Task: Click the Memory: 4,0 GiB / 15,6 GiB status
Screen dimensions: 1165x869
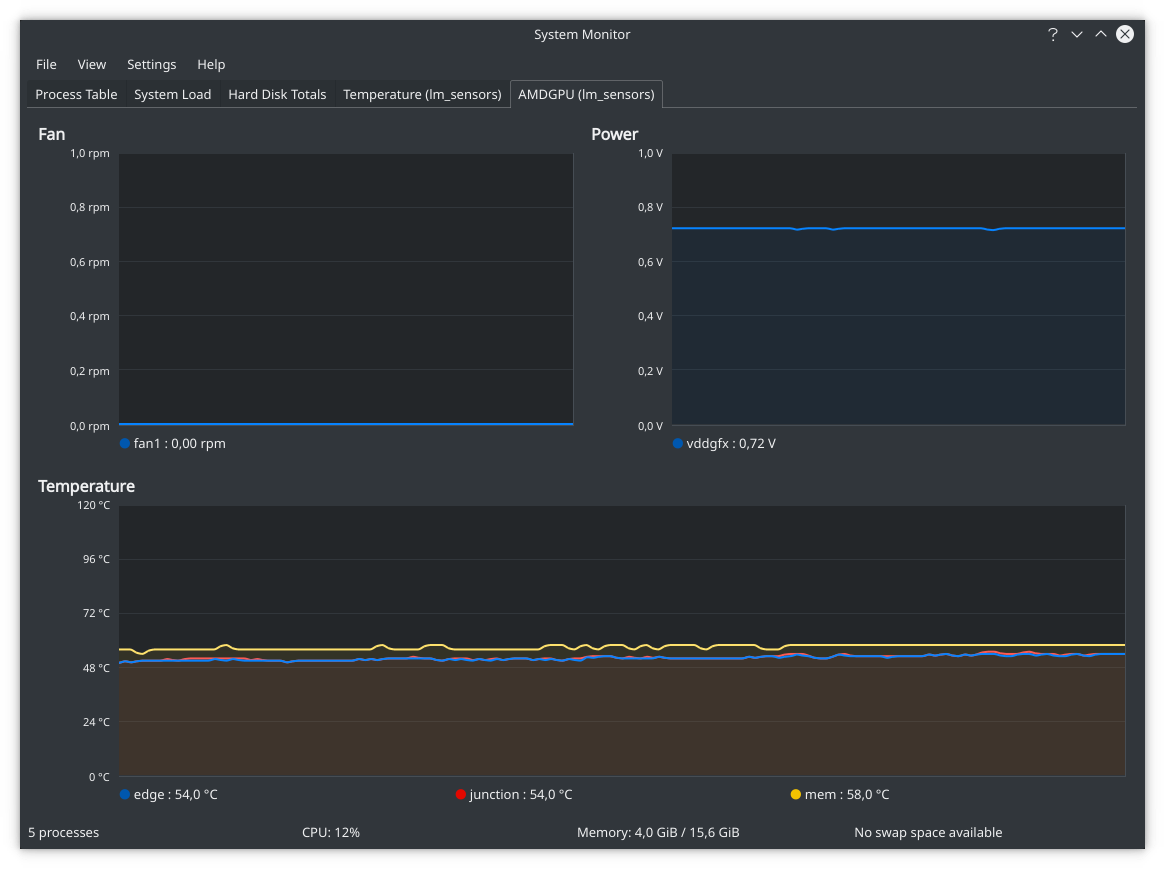Action: tap(658, 833)
